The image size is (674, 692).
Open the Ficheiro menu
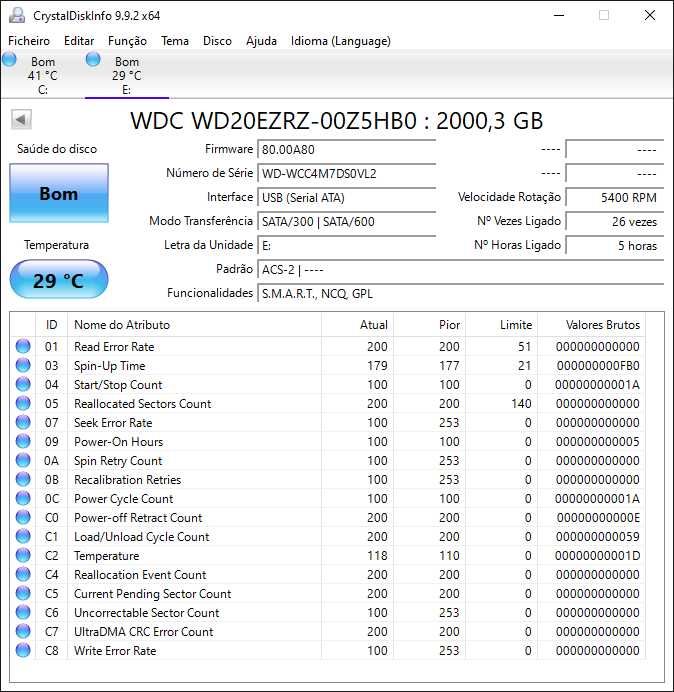coord(29,41)
